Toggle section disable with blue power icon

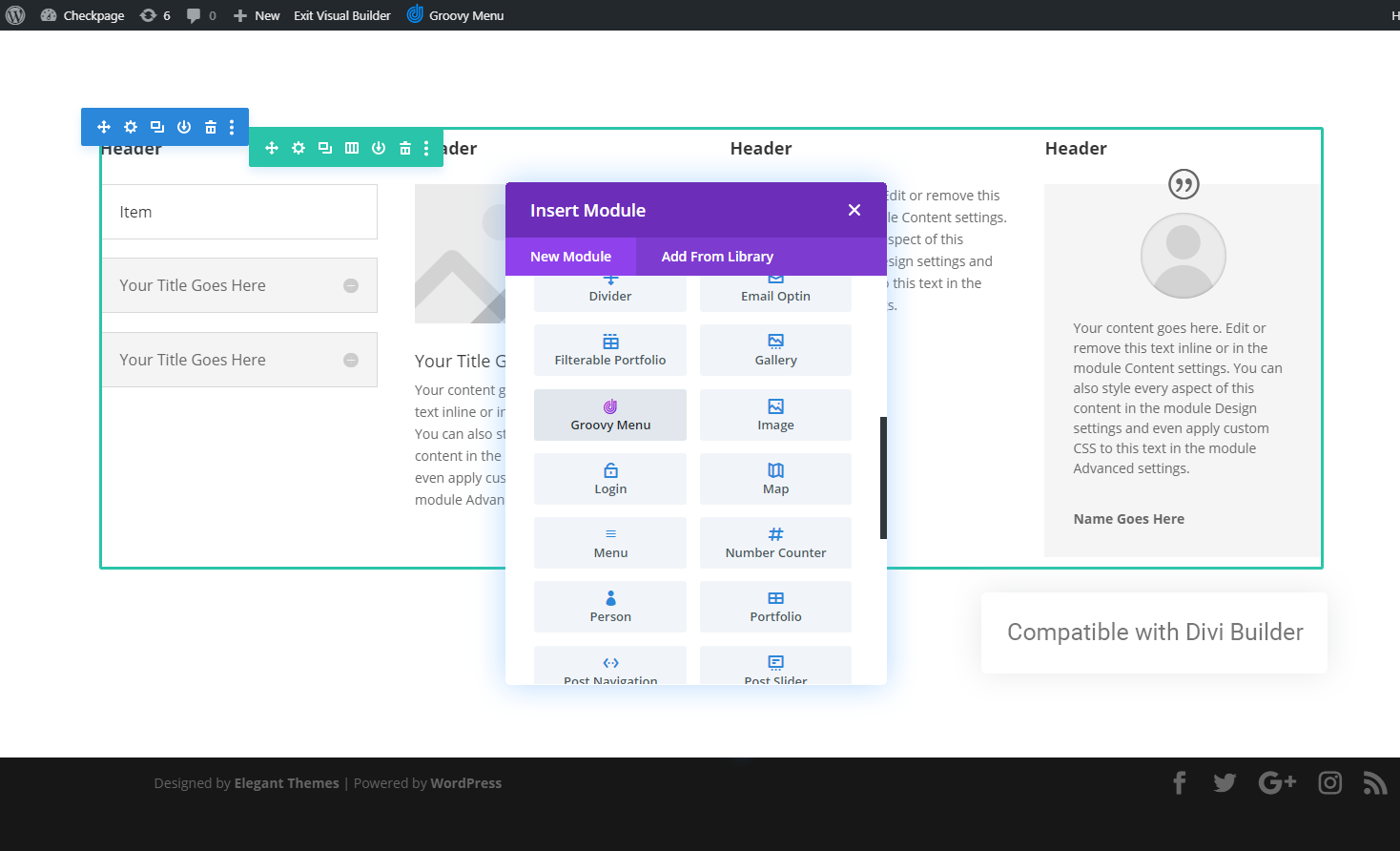coord(183,126)
